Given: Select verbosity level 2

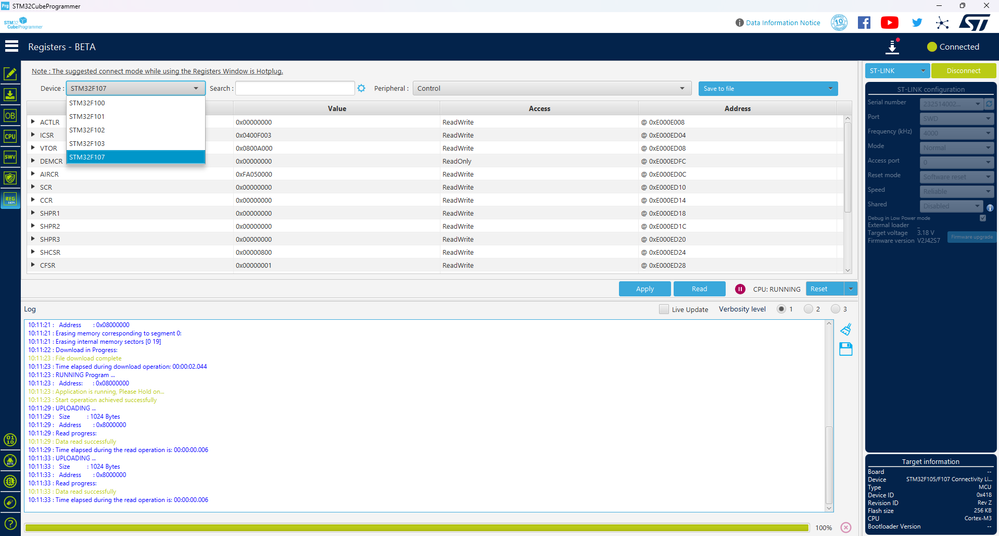Looking at the screenshot, I should pos(809,309).
